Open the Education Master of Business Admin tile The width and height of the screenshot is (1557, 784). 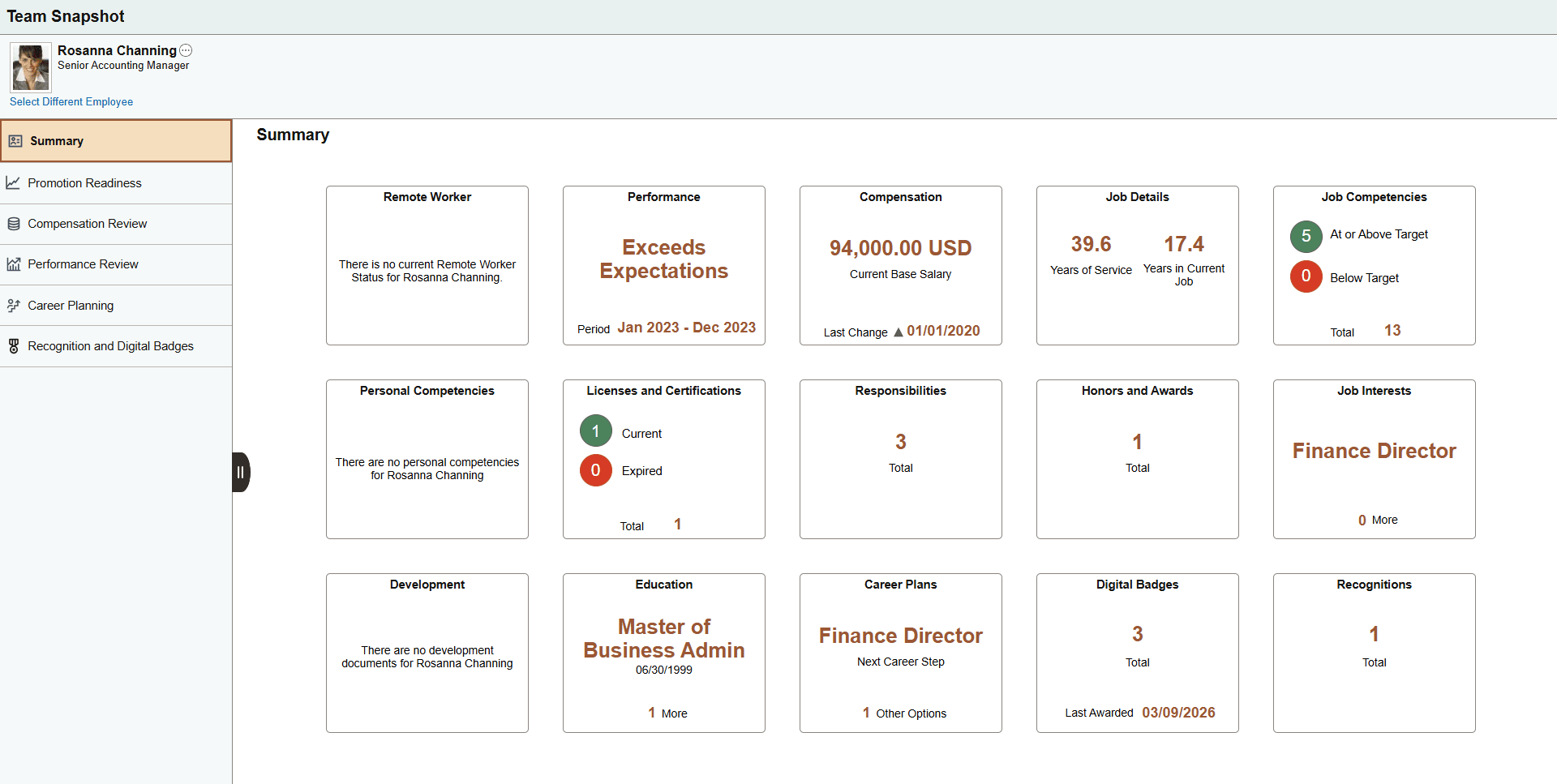coord(663,653)
